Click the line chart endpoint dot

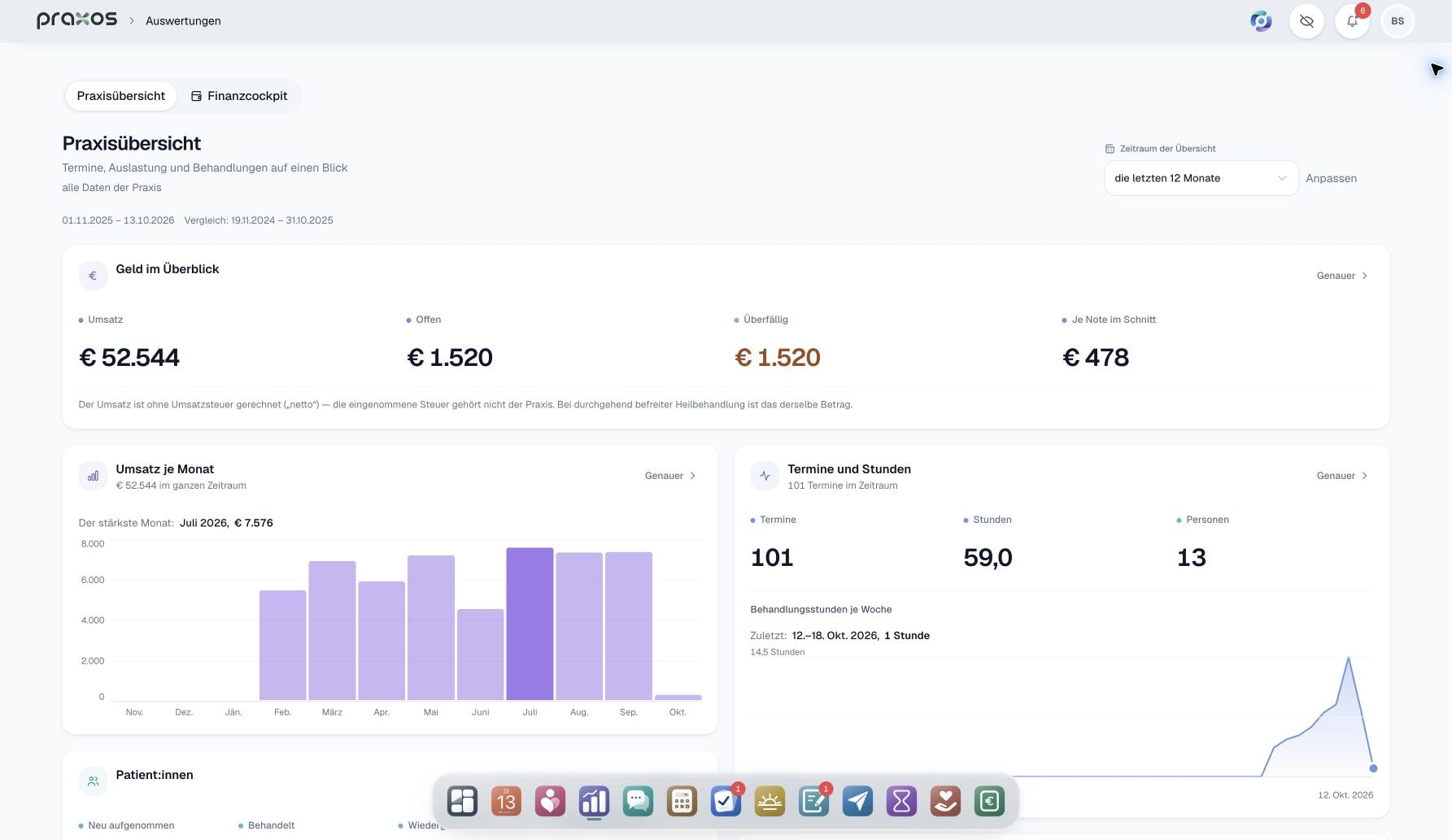coord(1373,768)
